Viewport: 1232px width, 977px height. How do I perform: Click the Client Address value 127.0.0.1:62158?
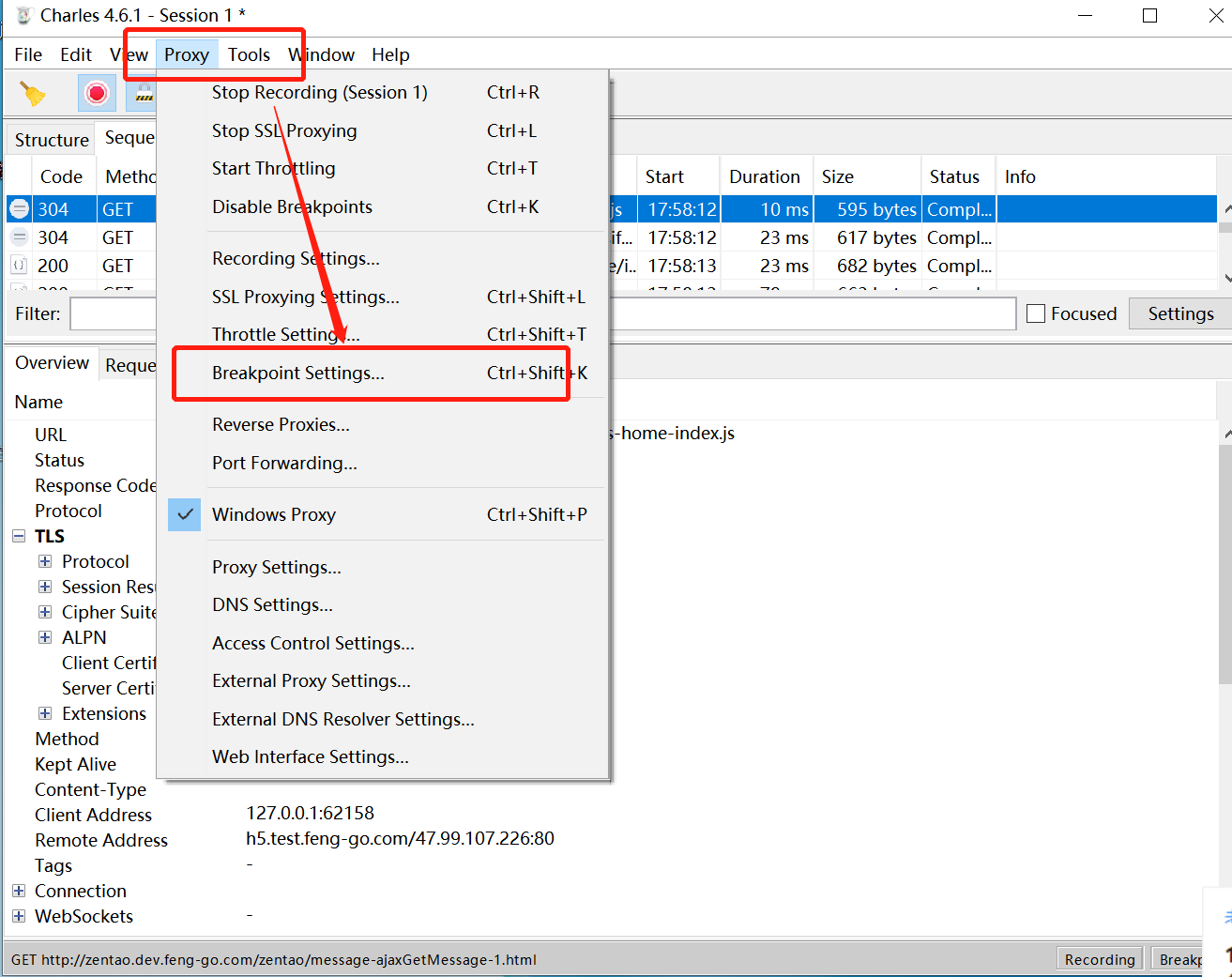311,813
